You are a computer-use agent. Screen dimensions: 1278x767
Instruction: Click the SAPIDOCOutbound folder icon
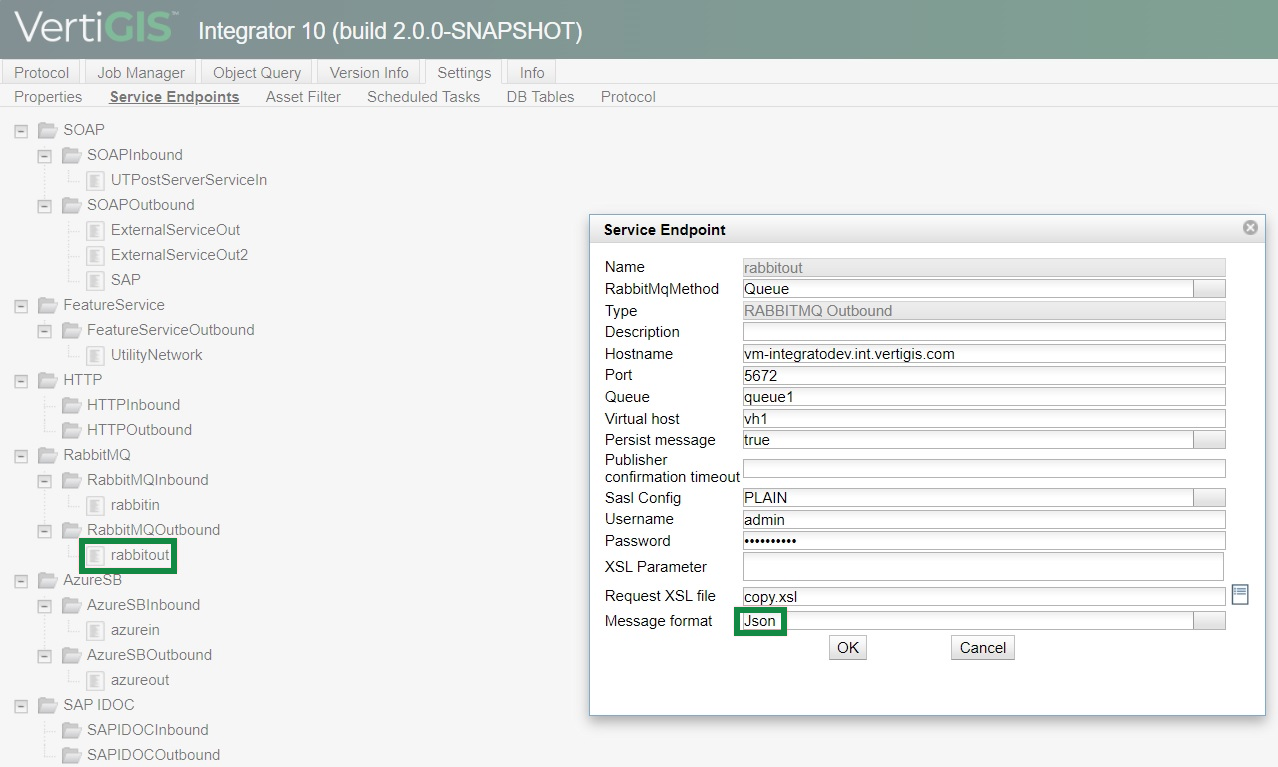tap(71, 755)
